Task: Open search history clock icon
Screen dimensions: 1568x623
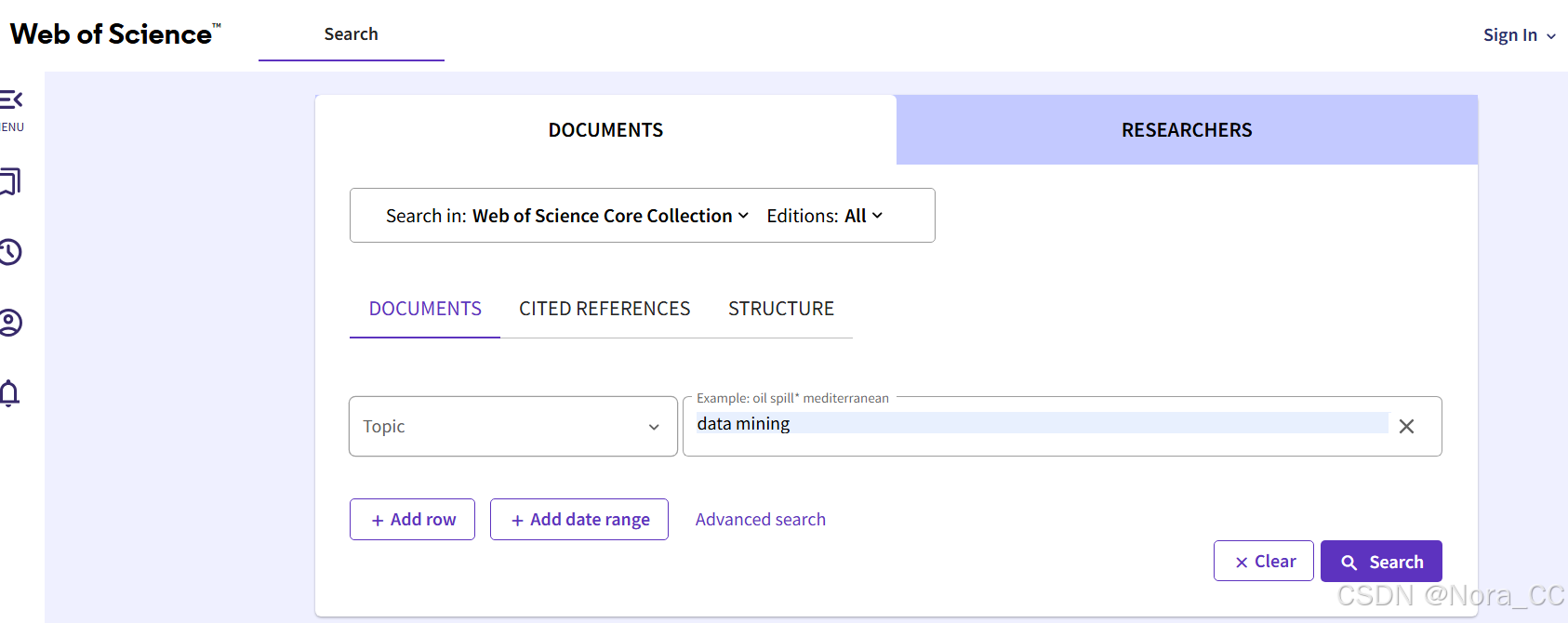Action: click(x=10, y=252)
